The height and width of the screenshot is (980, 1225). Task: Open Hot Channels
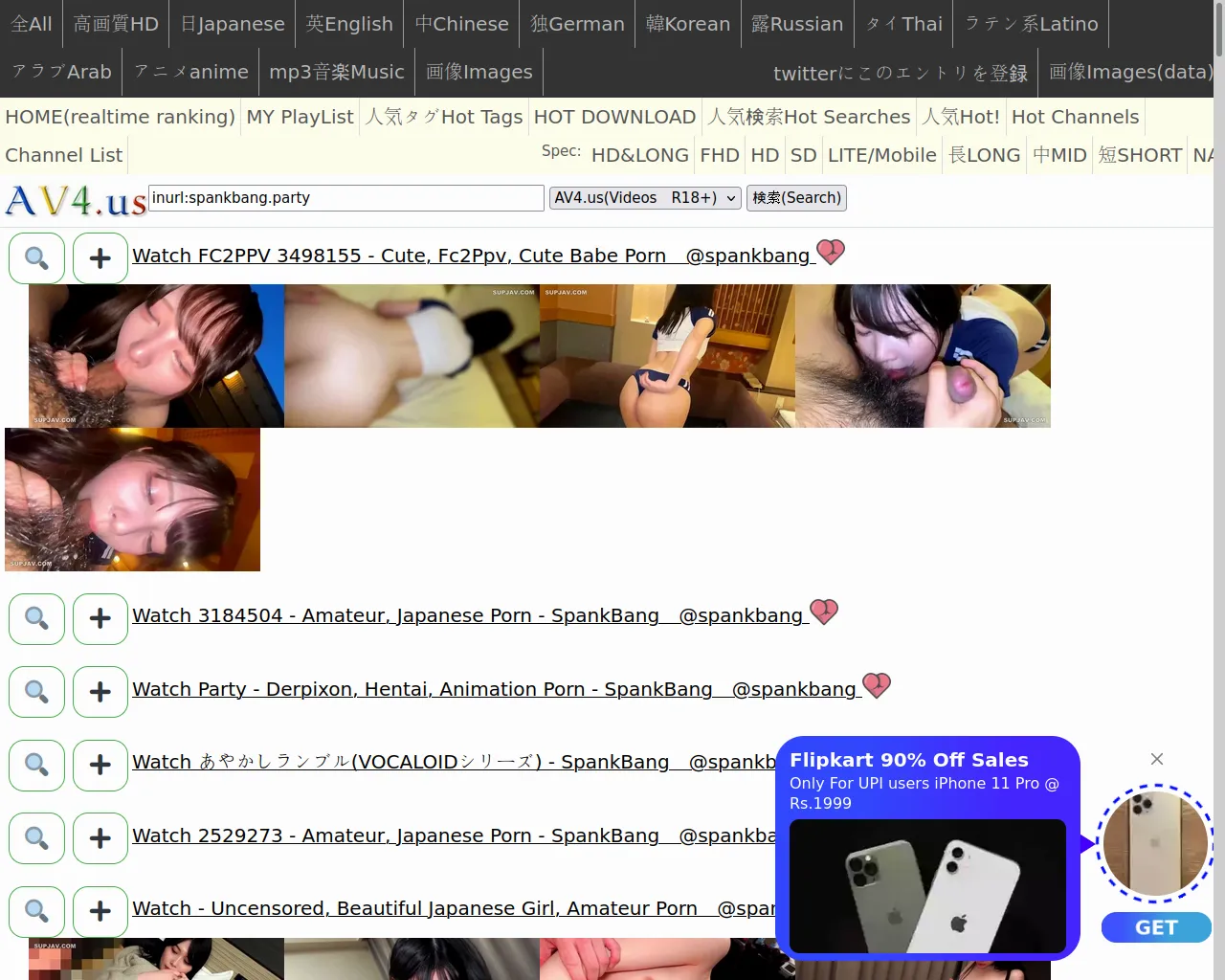pyautogui.click(x=1075, y=117)
